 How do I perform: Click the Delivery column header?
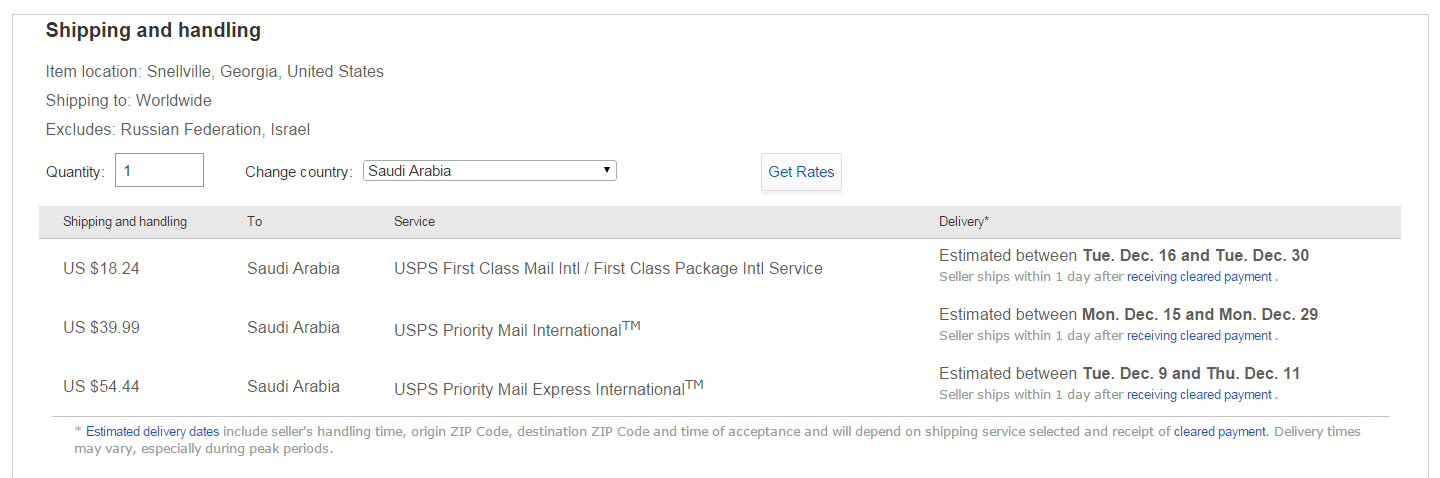964,222
